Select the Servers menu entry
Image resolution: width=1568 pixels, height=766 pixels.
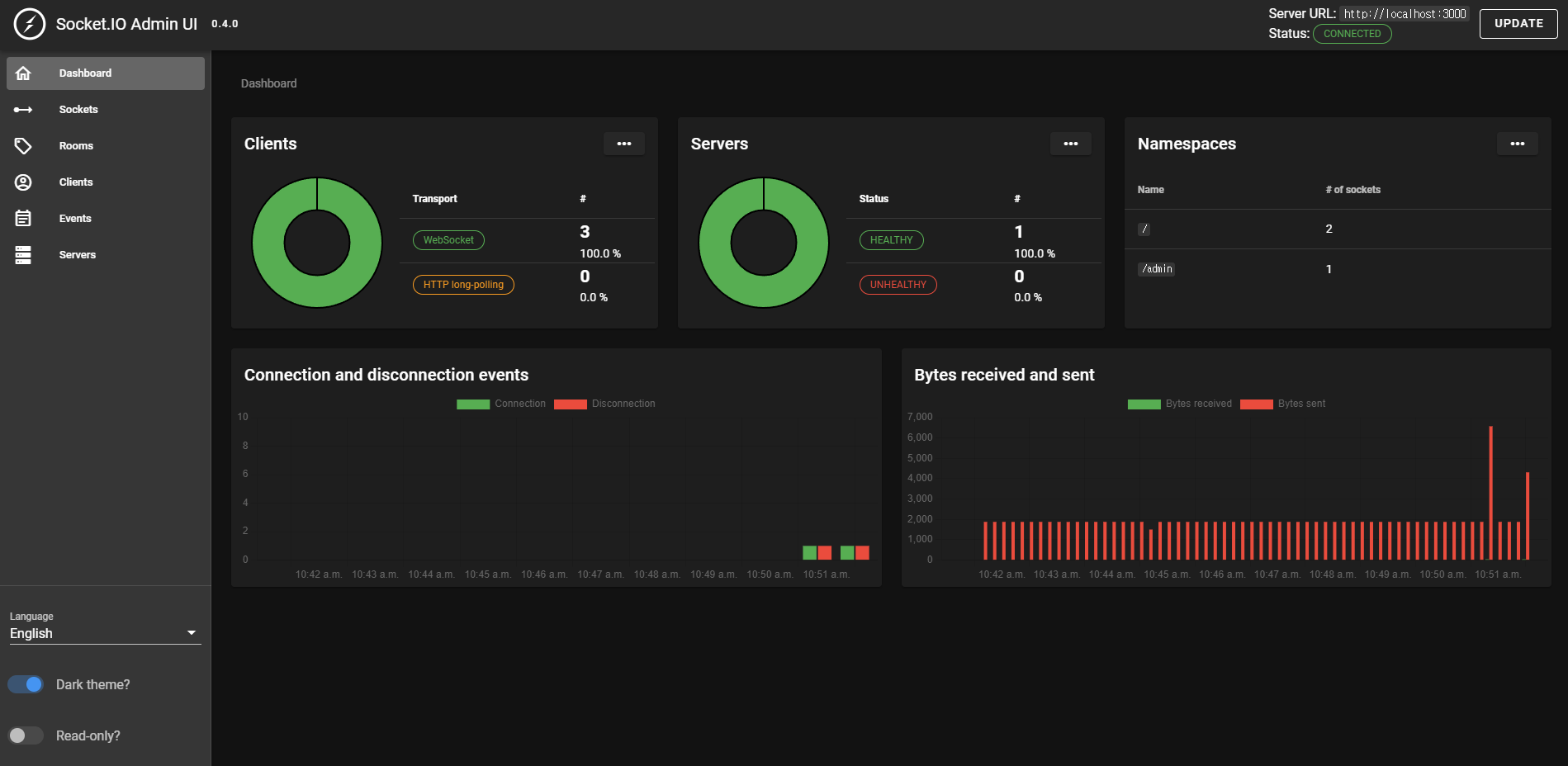[106, 255]
